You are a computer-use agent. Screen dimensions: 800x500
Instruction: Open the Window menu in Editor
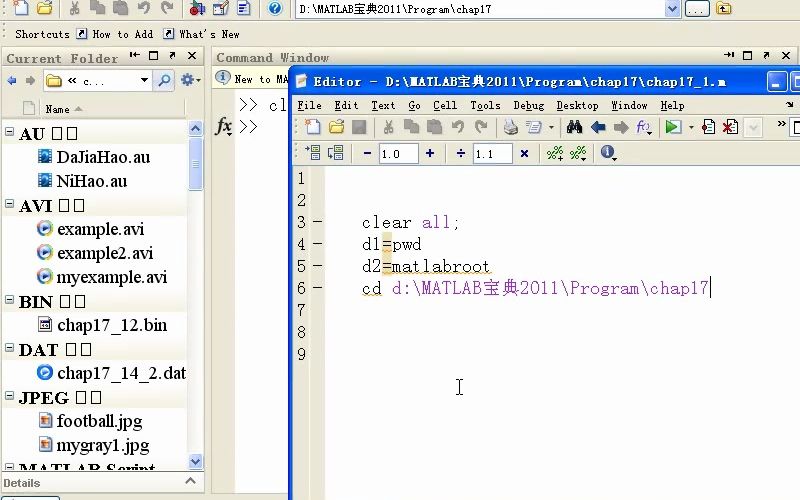(629, 105)
